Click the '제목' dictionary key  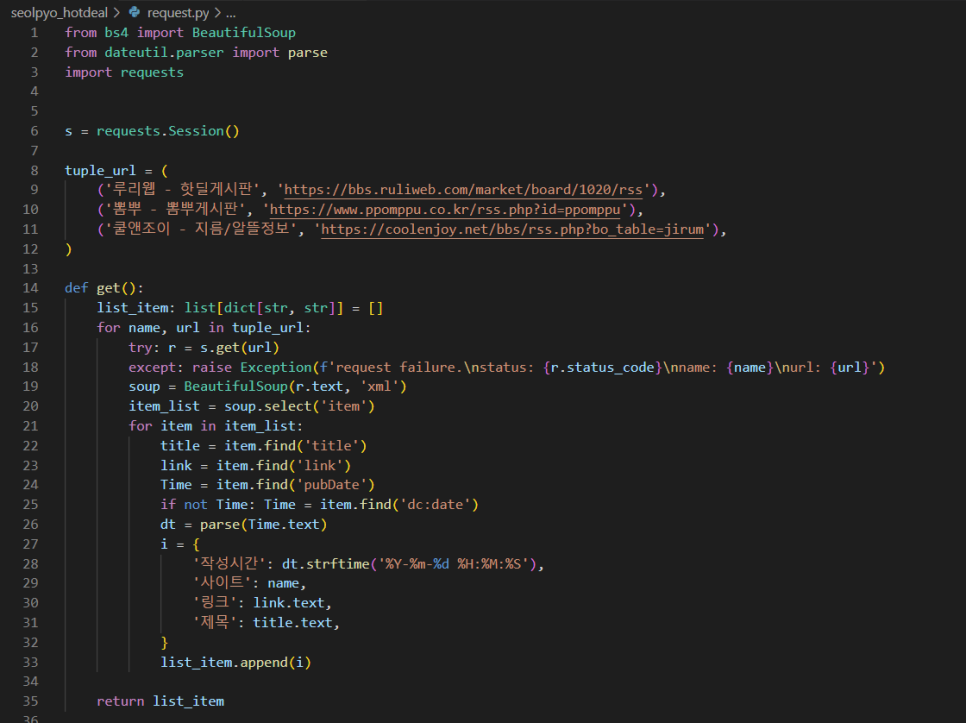(215, 622)
